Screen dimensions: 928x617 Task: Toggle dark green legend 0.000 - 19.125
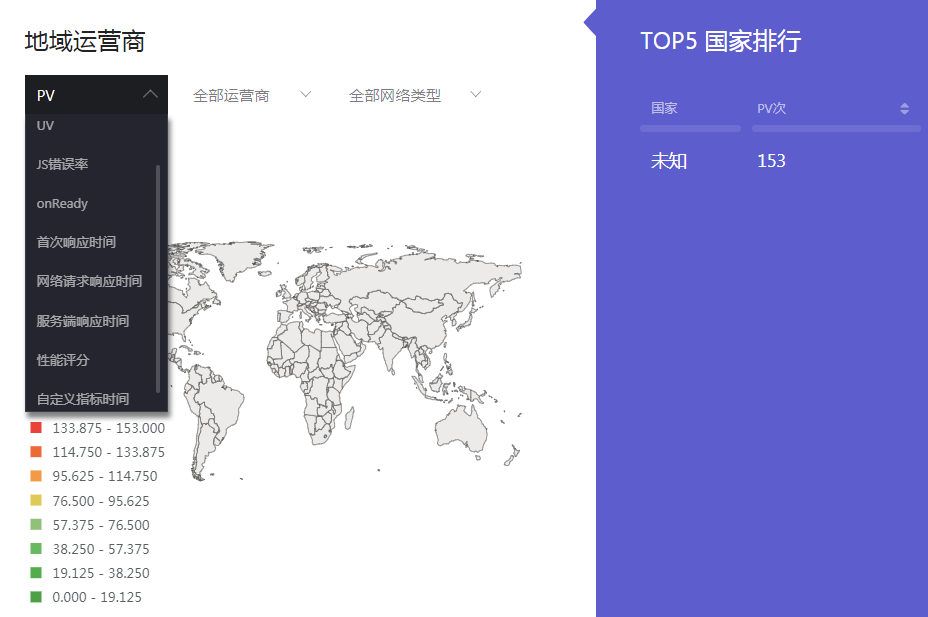86,597
